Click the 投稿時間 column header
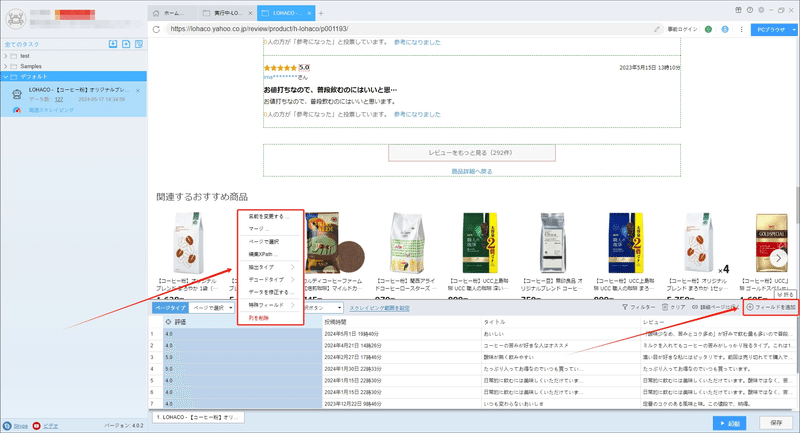This screenshot has width=800, height=433. pos(402,322)
